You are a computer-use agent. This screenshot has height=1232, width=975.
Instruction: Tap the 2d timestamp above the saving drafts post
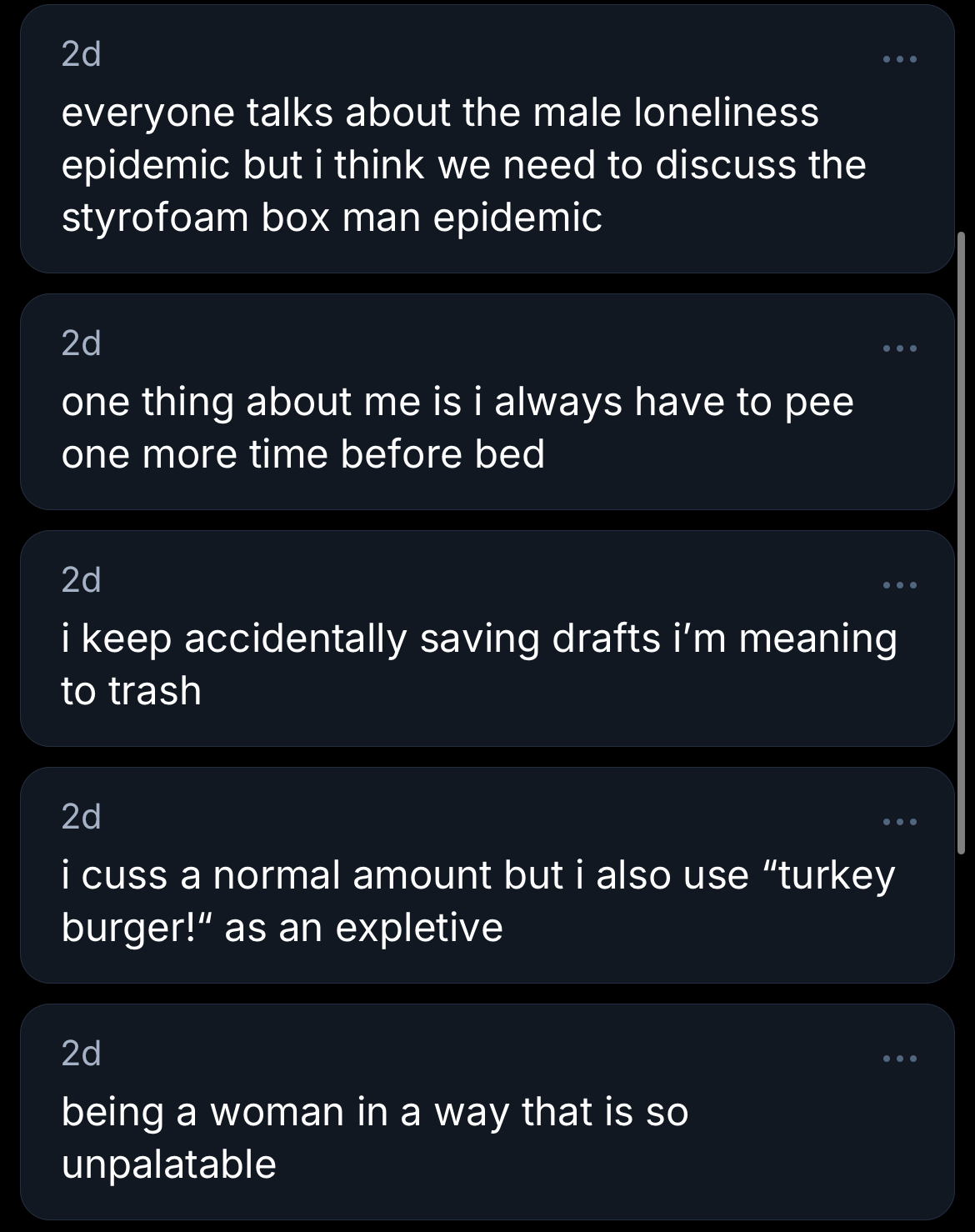click(x=81, y=580)
